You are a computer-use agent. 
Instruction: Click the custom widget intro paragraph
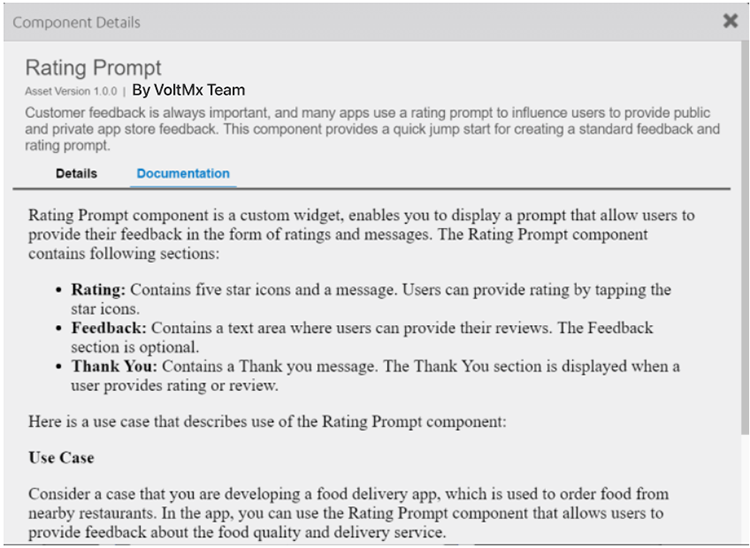click(360, 234)
